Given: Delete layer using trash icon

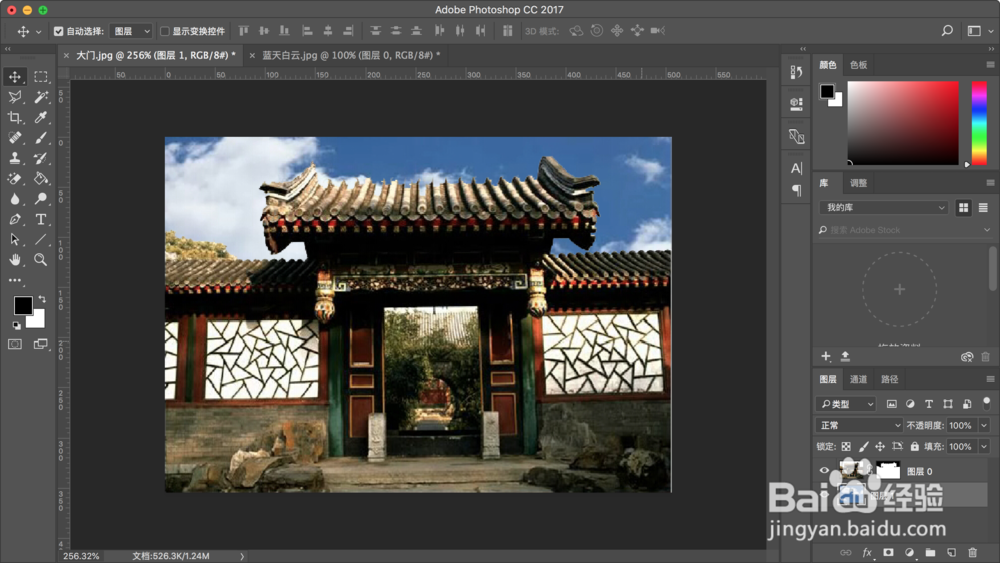Looking at the screenshot, I should 972,552.
